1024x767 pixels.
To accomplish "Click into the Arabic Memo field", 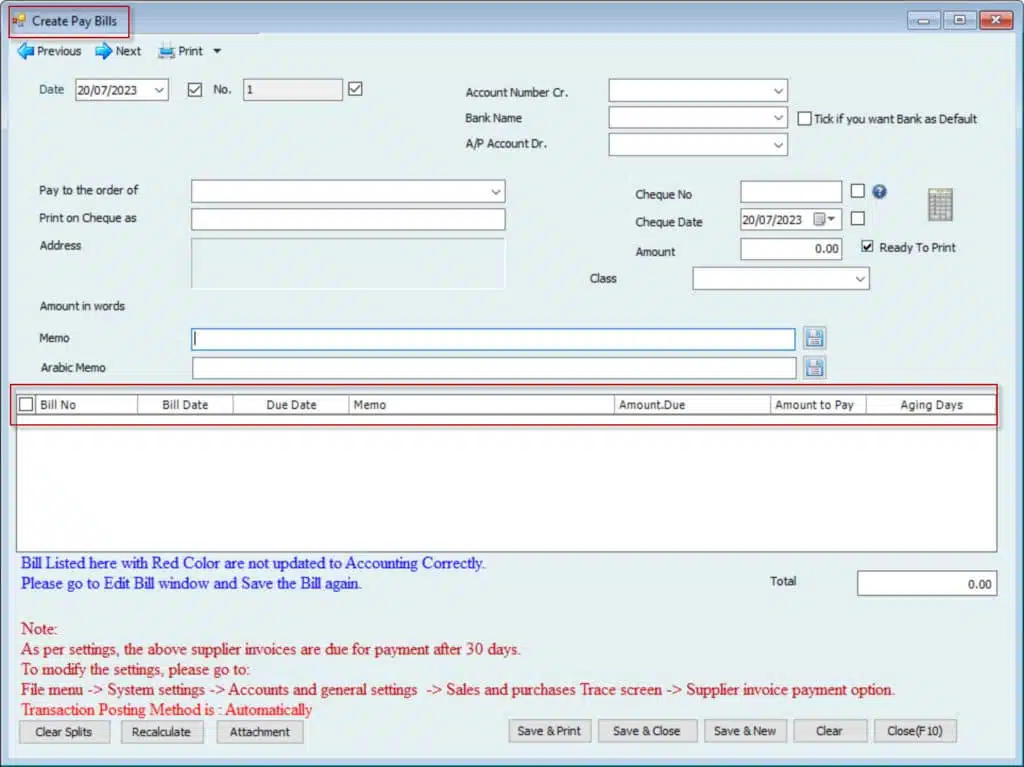I will pyautogui.click(x=494, y=368).
